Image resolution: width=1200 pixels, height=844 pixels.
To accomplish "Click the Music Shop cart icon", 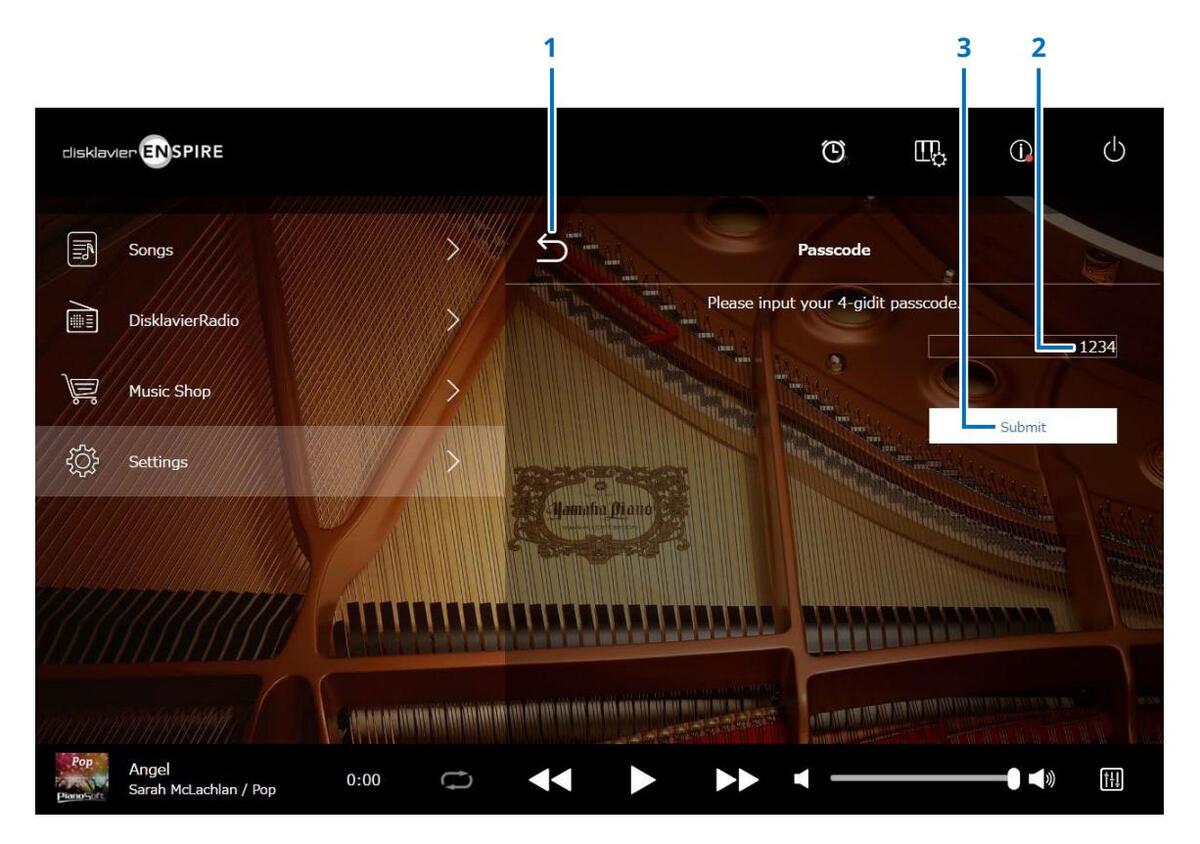I will pyautogui.click(x=82, y=391).
